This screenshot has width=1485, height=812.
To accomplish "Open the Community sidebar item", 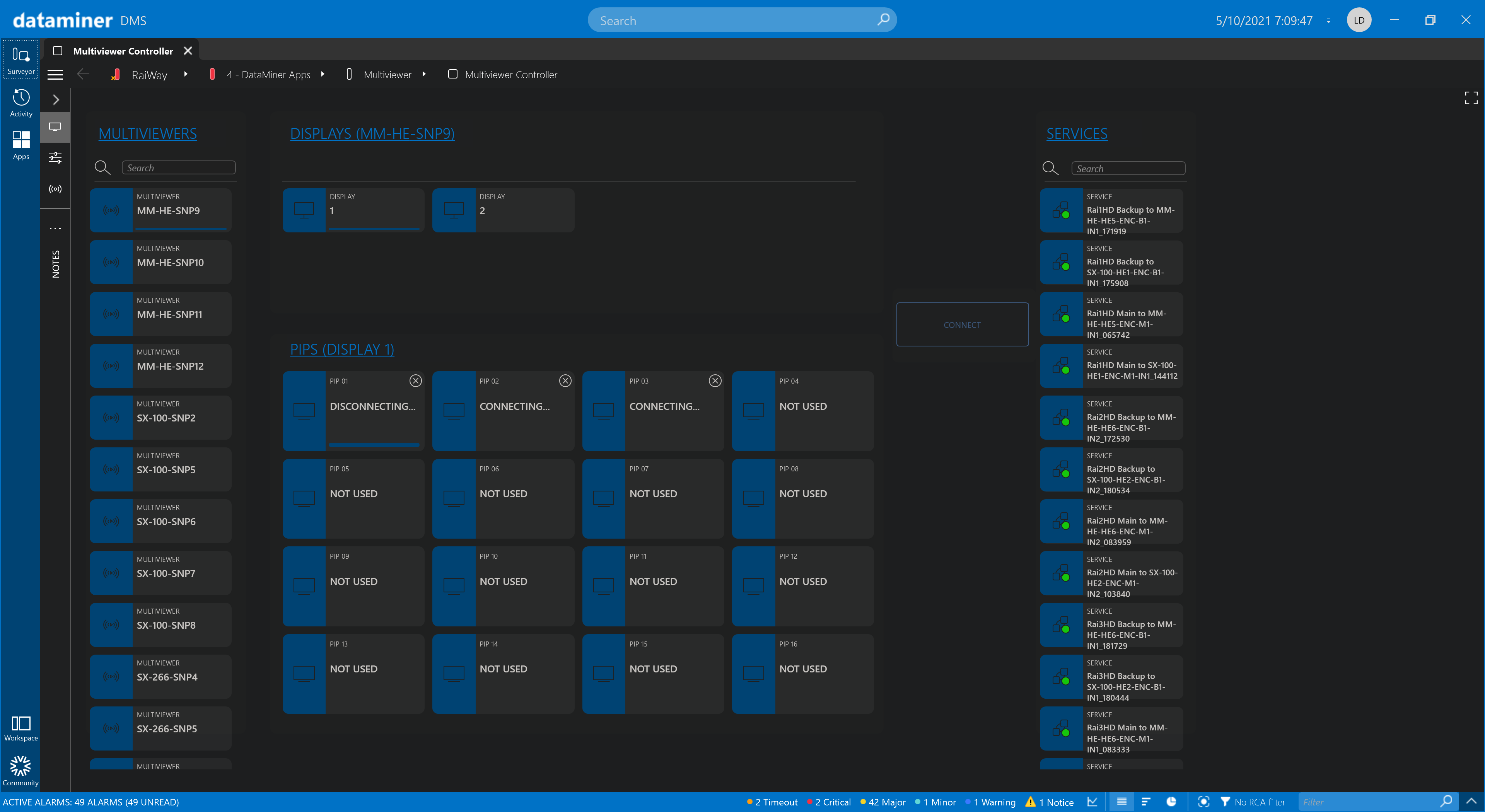I will tap(21, 771).
